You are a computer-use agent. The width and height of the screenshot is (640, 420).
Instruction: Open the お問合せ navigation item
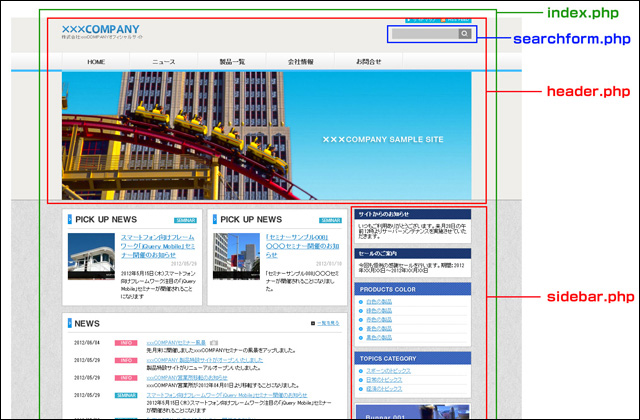[368, 62]
